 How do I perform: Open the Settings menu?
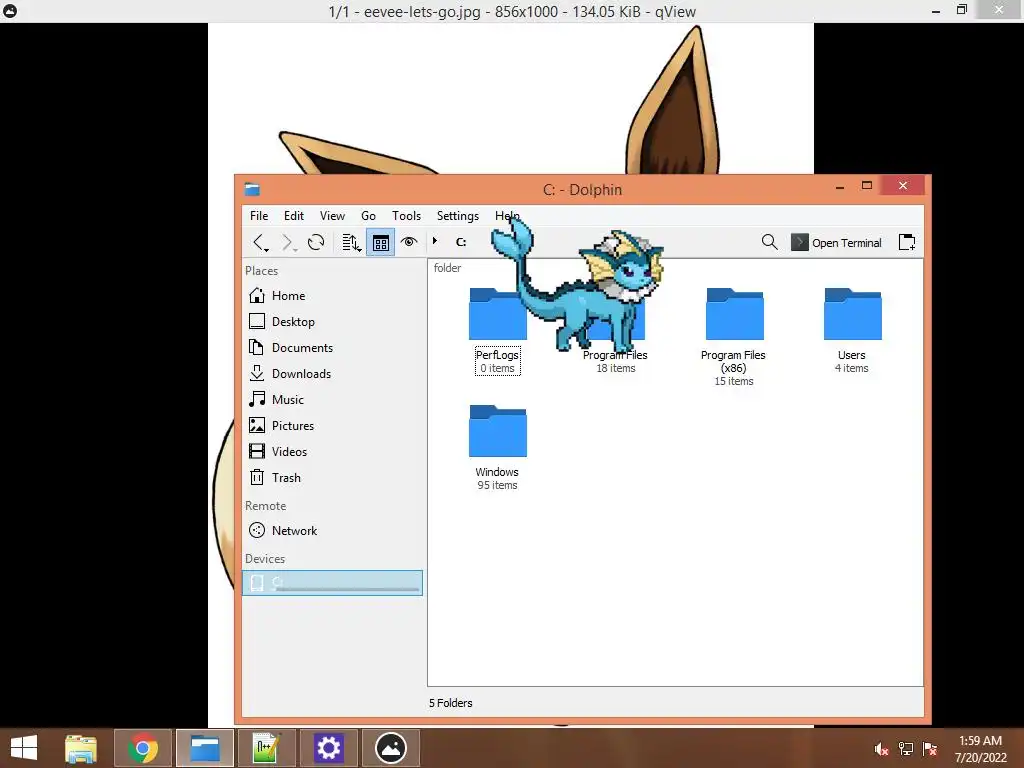(x=458, y=216)
